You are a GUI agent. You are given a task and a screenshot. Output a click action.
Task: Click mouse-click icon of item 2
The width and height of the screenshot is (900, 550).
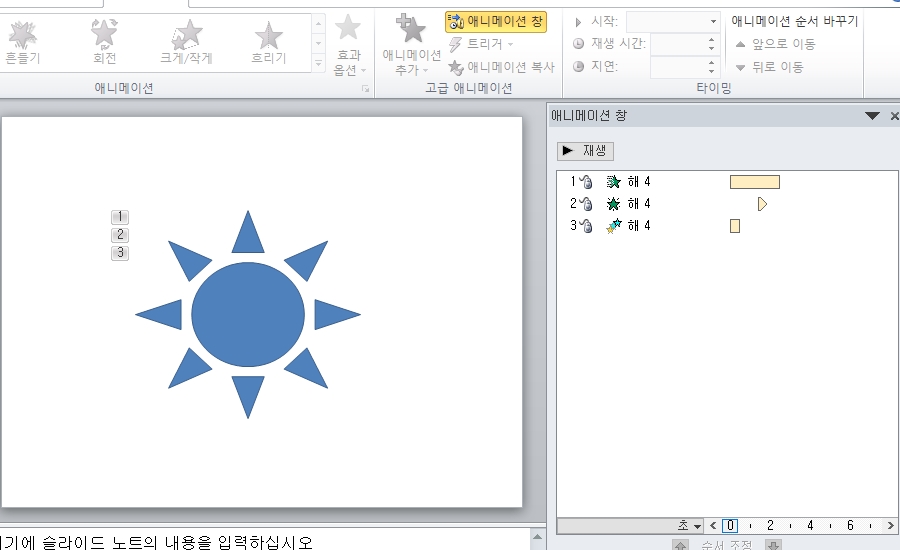(x=586, y=204)
